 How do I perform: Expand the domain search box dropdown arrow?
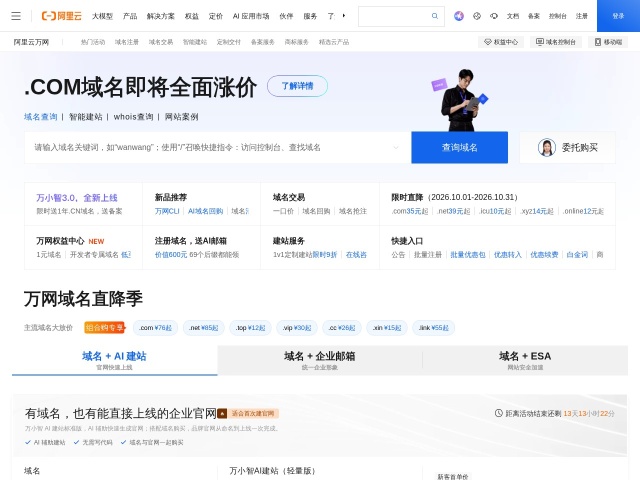[396, 147]
